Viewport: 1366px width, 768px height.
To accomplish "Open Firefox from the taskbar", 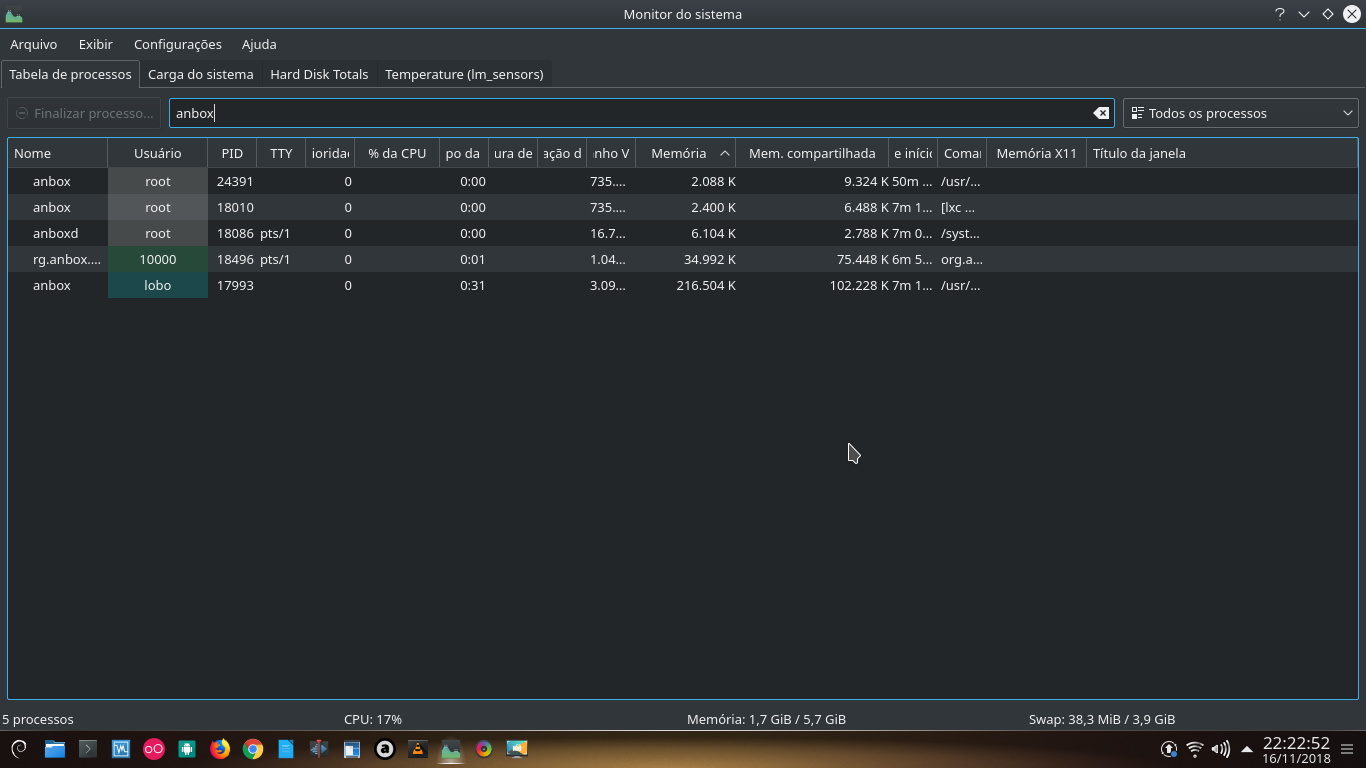I will tap(219, 748).
